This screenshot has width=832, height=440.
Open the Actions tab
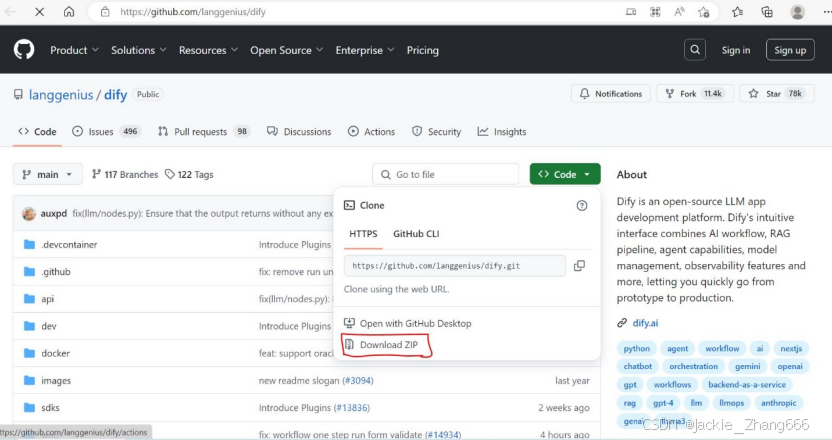click(371, 132)
